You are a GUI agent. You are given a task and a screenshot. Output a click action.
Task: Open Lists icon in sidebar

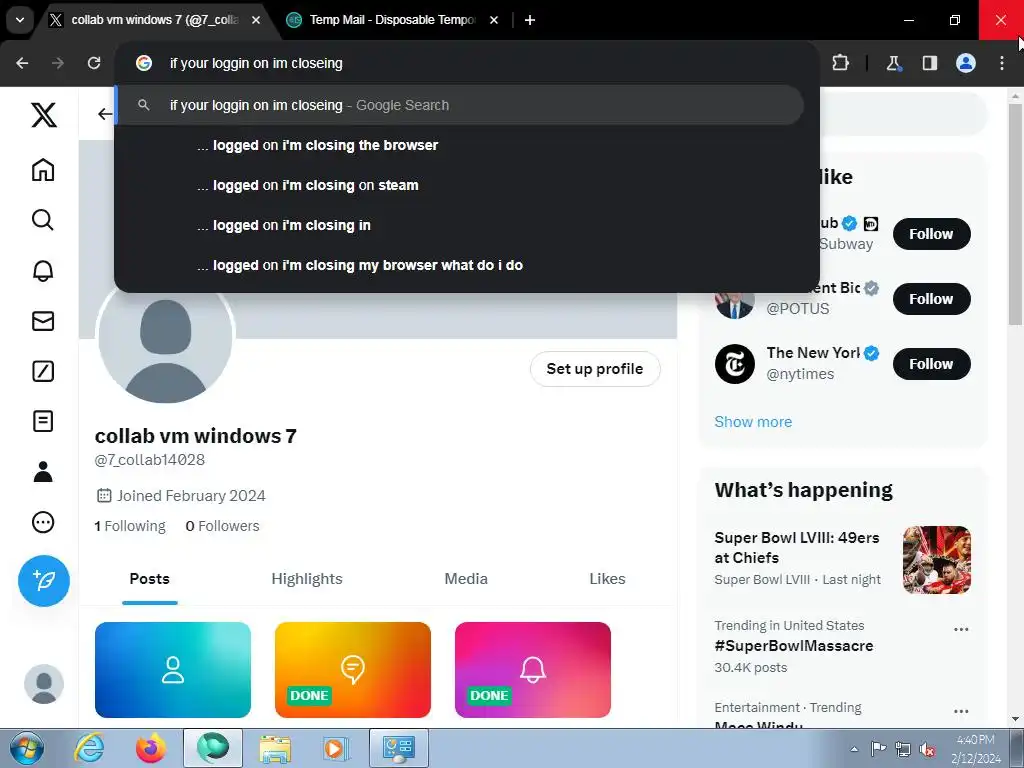tap(43, 421)
